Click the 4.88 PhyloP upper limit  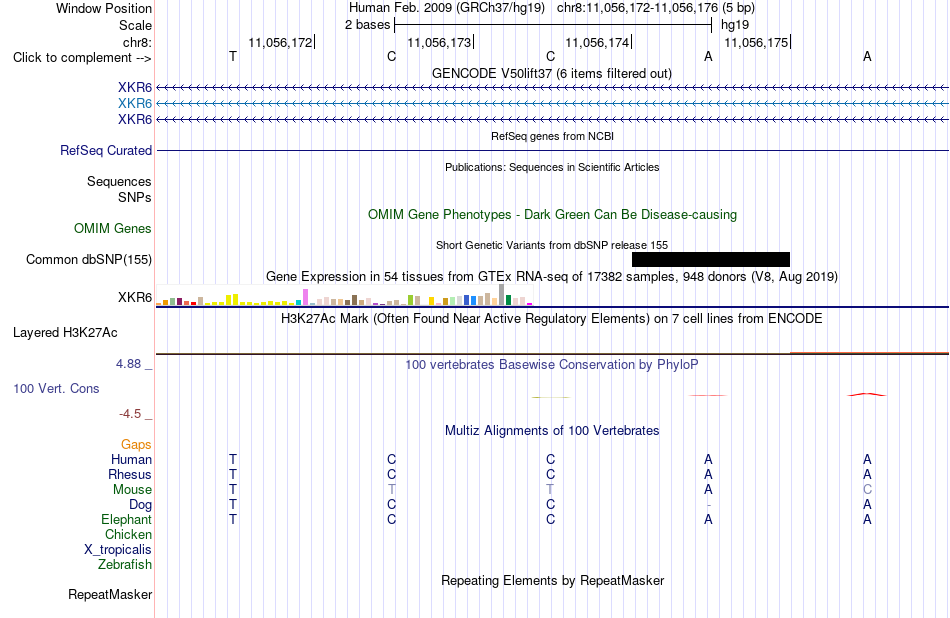(128, 364)
